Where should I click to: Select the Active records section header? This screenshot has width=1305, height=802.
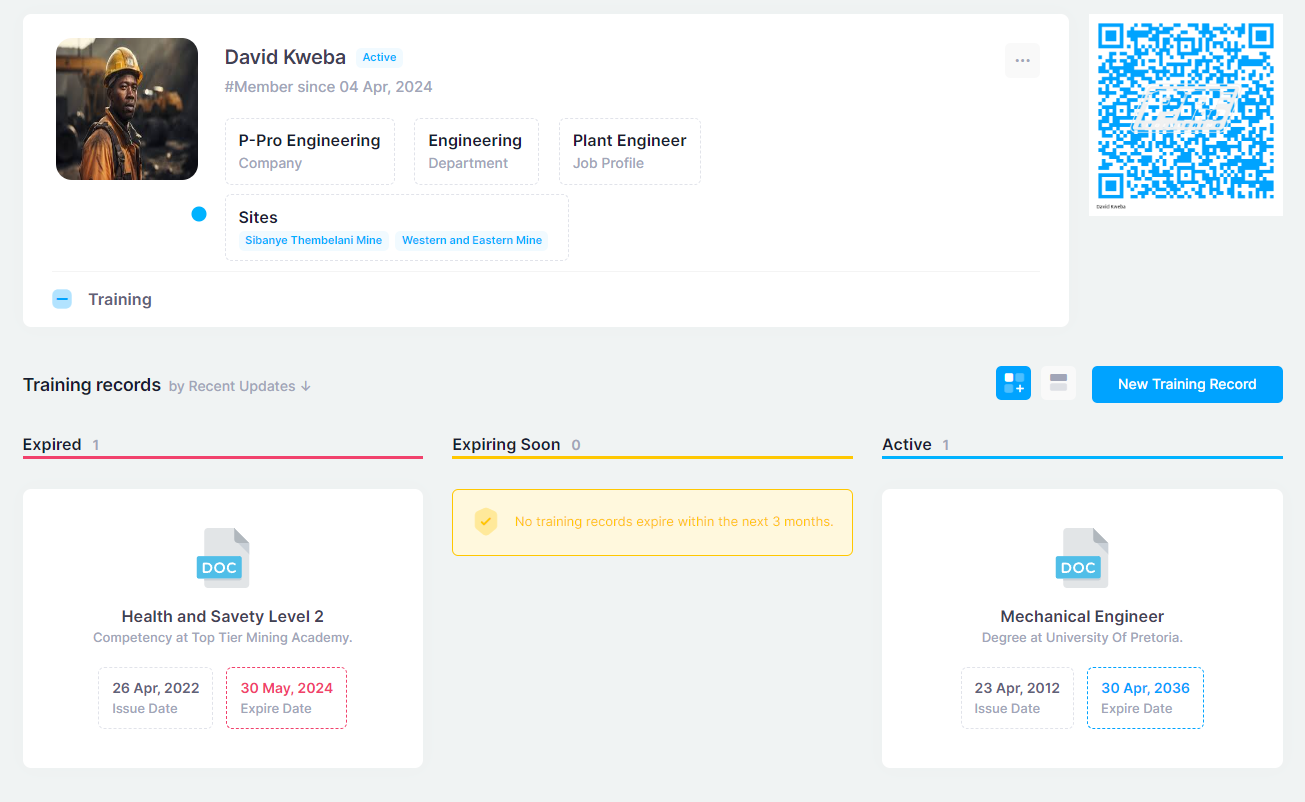[905, 444]
